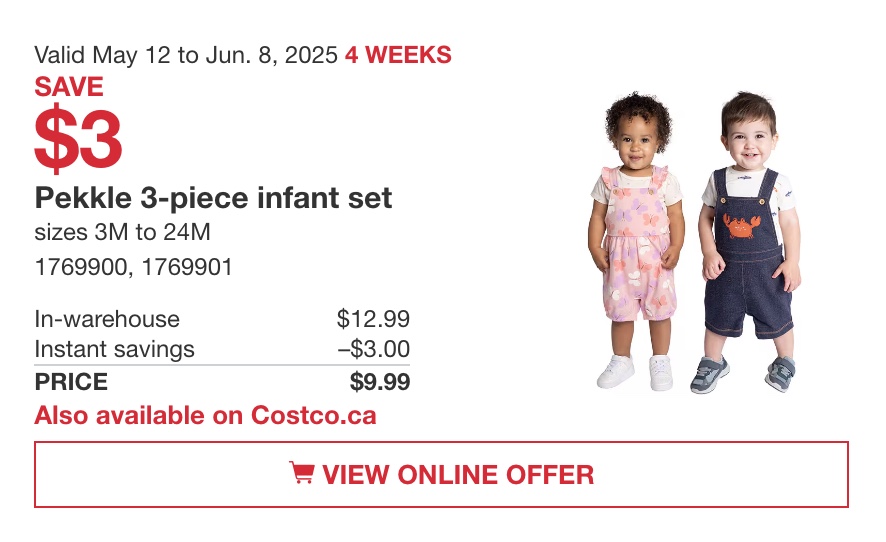Click the VIEW ONLINE OFFER button

tap(441, 475)
